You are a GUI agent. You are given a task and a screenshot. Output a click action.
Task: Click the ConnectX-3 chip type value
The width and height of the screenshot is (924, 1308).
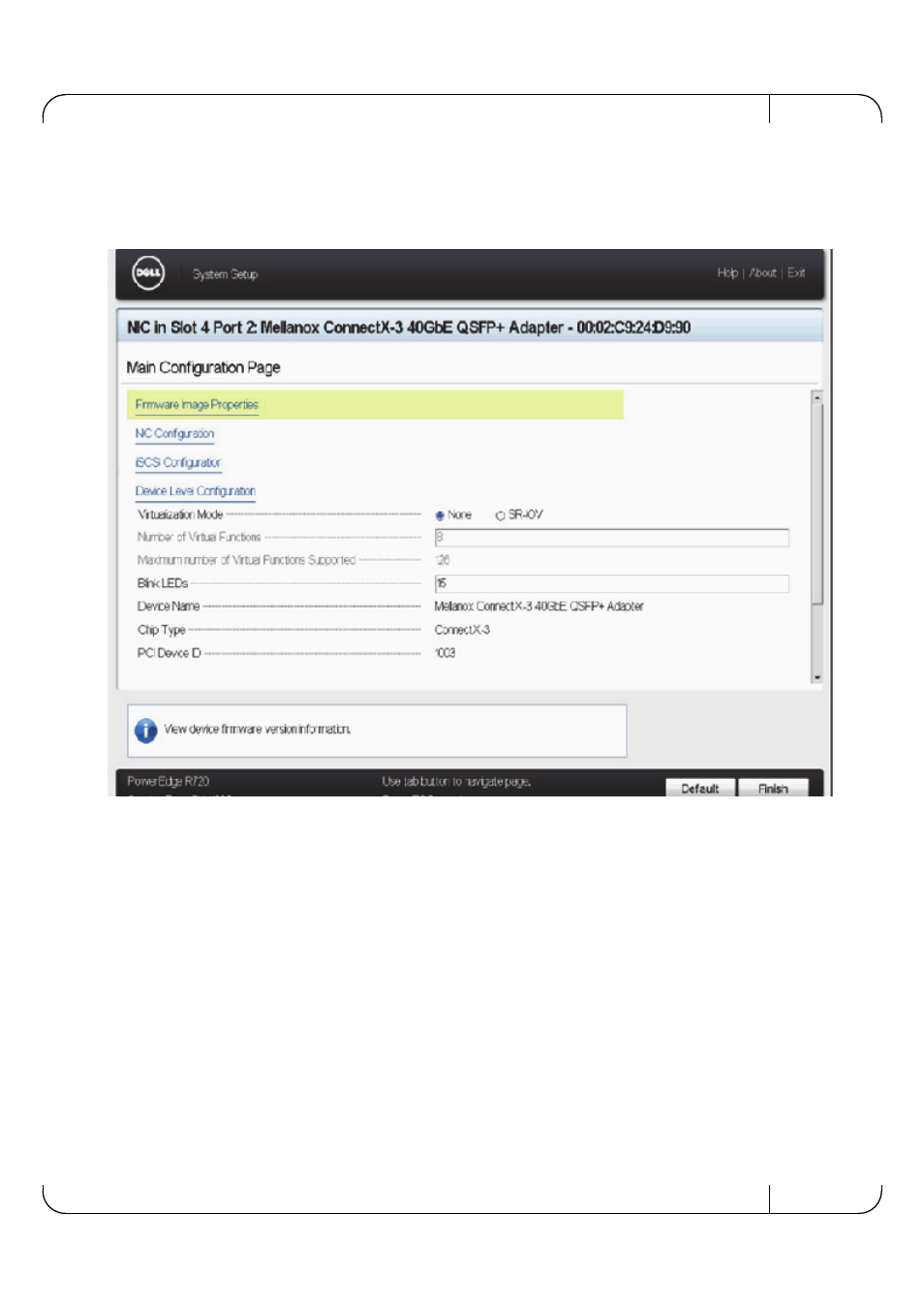[462, 630]
